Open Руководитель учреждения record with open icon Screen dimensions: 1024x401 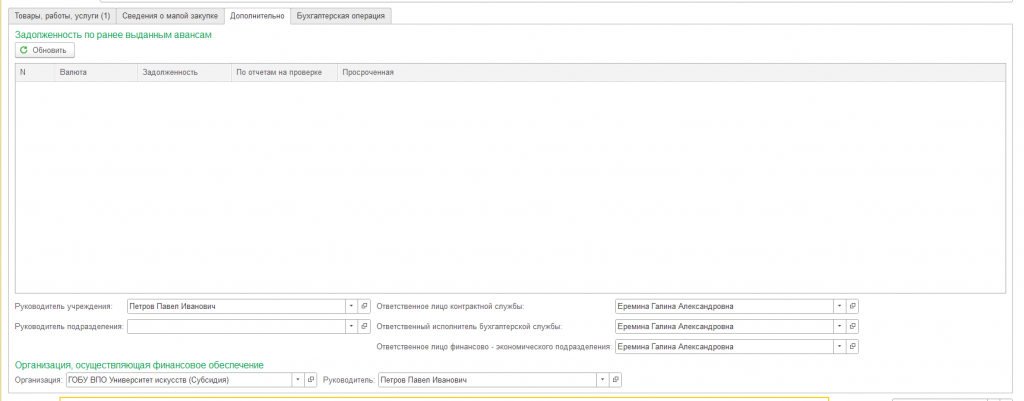pyautogui.click(x=364, y=306)
